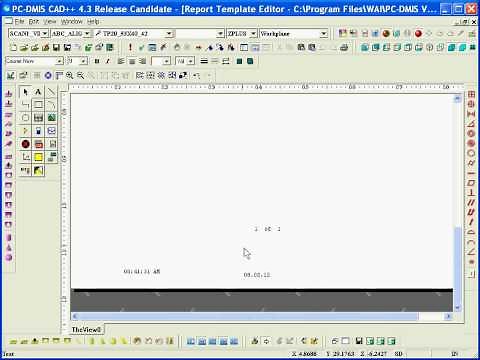Click the vertical scrollbar down arrow
Screen dimensions: 480x360
tap(457, 307)
